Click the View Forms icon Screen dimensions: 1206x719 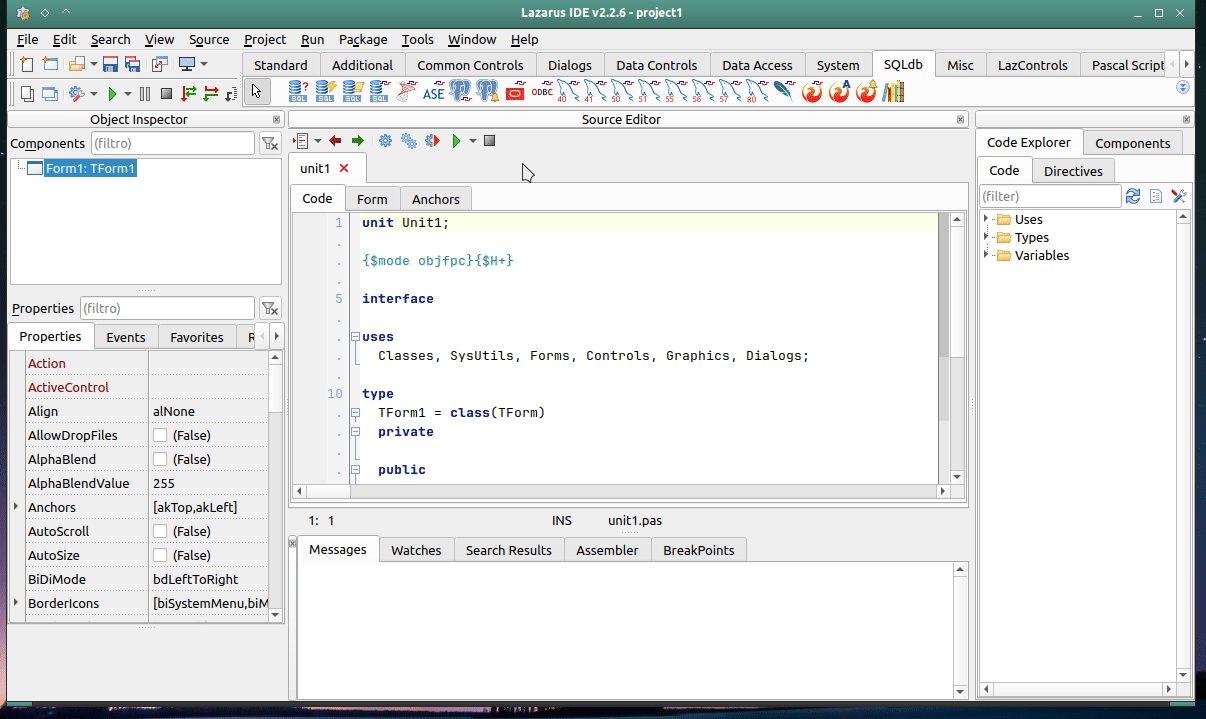click(x=49, y=93)
